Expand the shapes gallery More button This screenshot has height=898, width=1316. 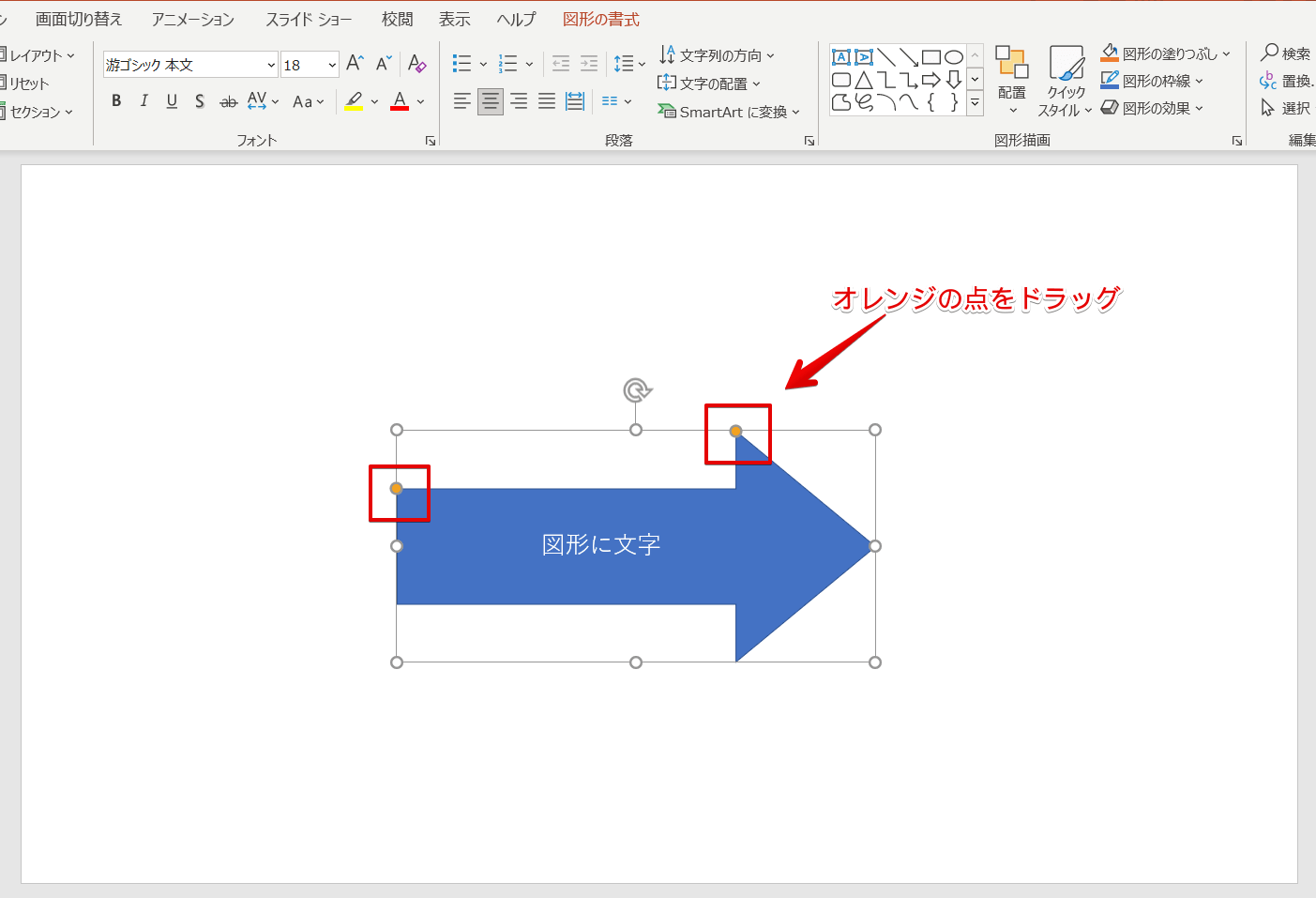976,103
